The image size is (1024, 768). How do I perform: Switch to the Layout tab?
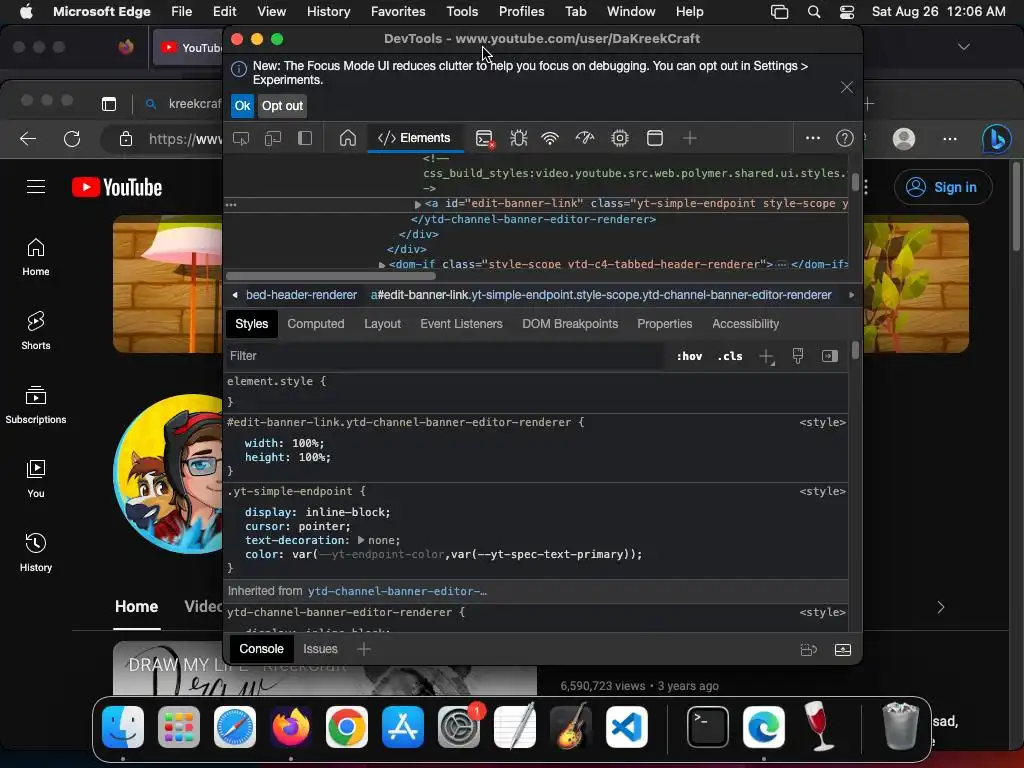pyautogui.click(x=382, y=324)
